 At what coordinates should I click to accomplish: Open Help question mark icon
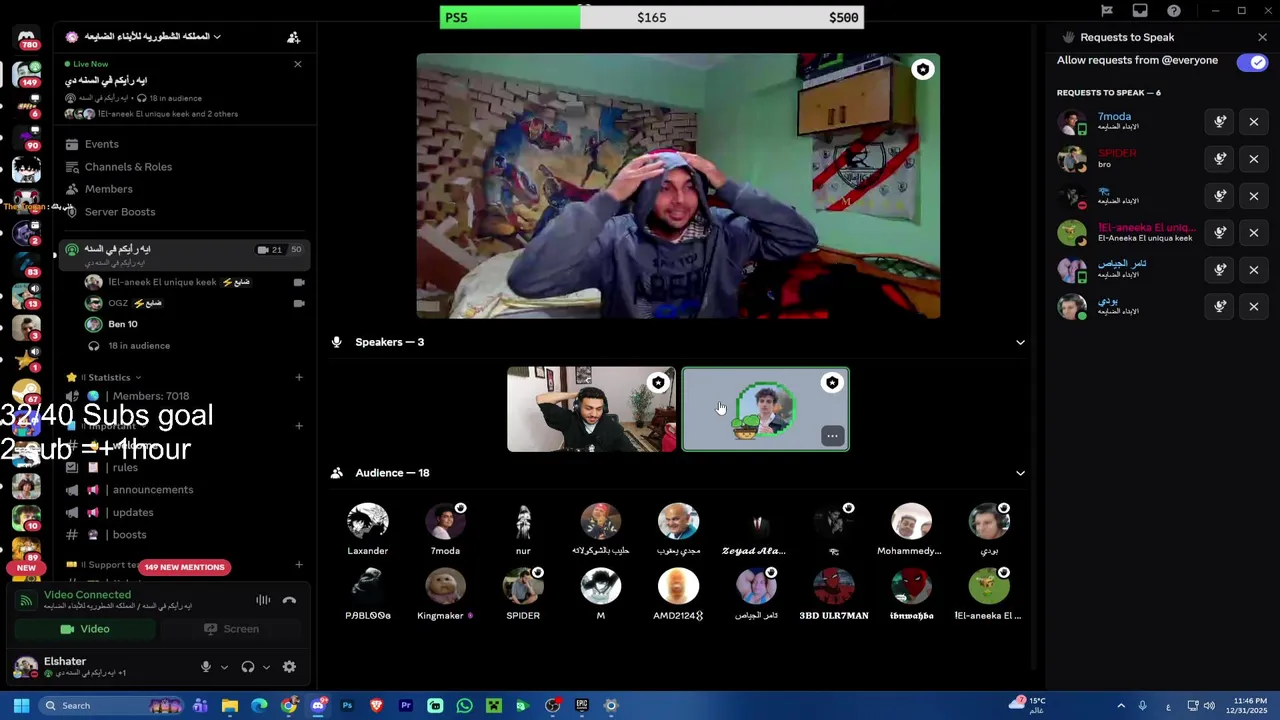[x=1174, y=11]
